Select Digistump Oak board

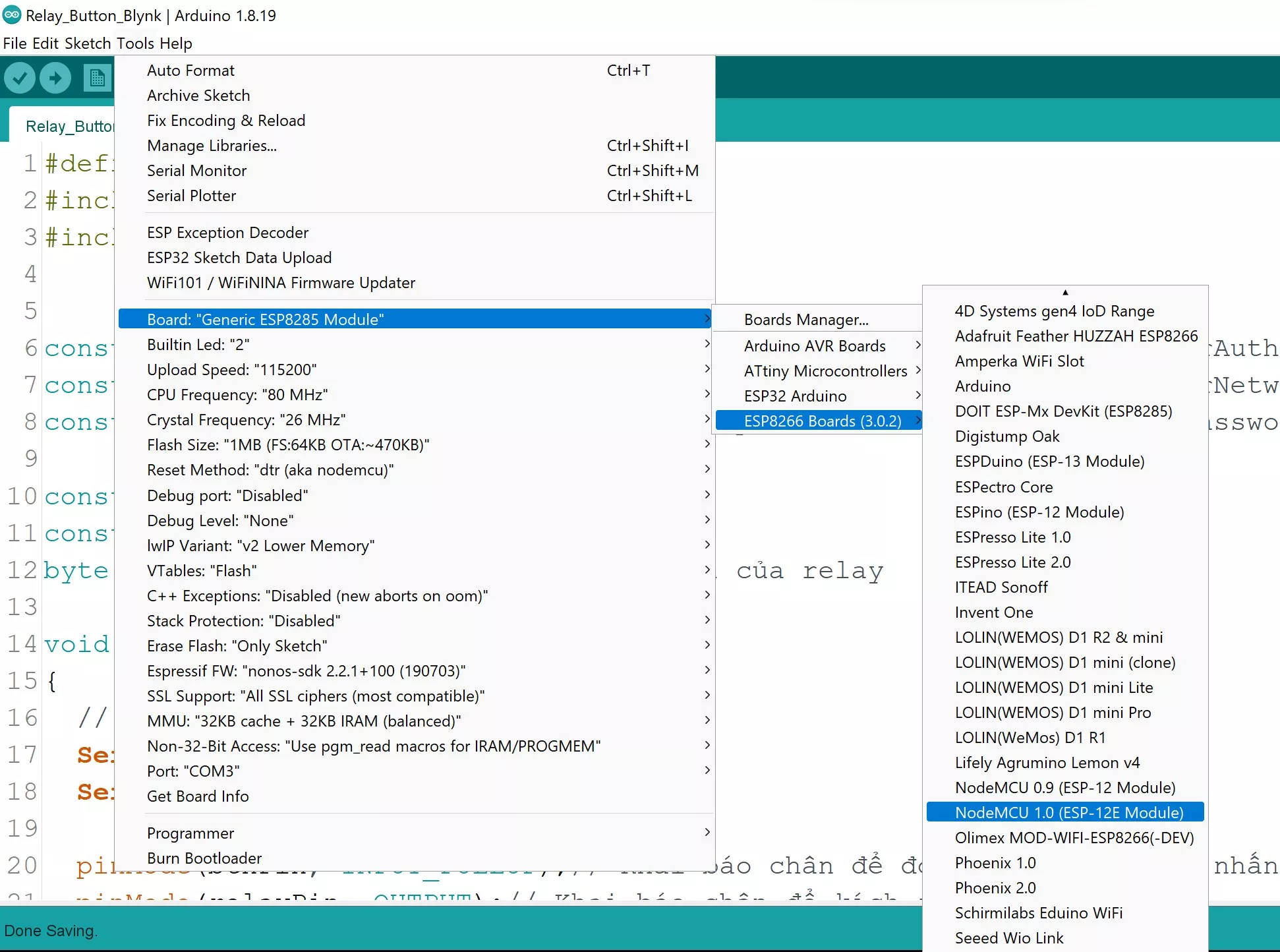[1065, 436]
